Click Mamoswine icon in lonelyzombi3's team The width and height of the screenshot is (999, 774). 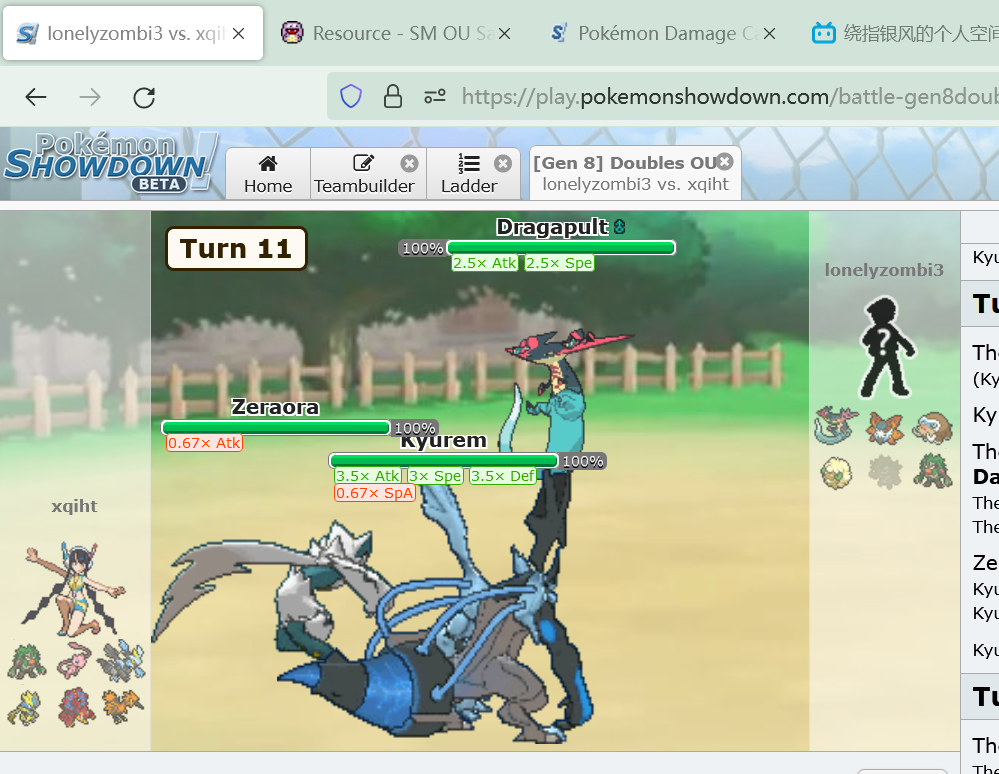(x=932, y=427)
